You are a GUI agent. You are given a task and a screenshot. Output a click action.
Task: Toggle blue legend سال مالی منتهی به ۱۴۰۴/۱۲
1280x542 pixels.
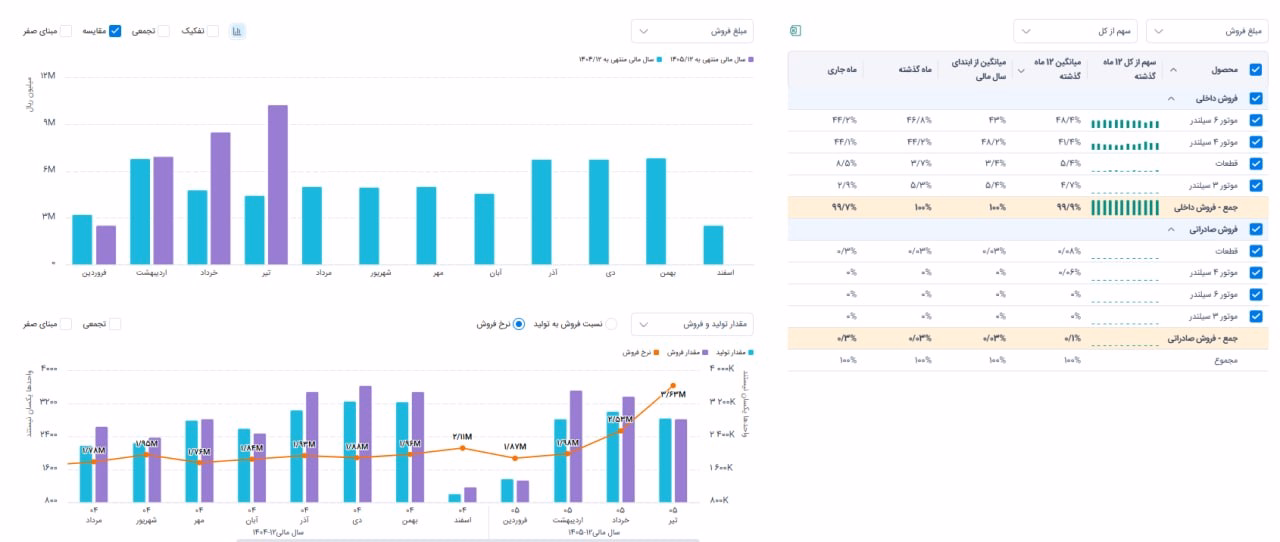[620, 59]
